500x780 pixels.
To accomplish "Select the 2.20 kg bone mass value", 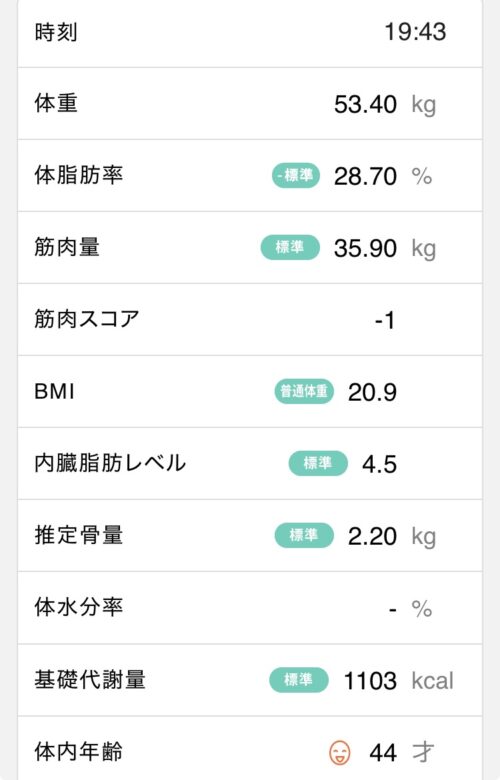I will coord(392,537).
